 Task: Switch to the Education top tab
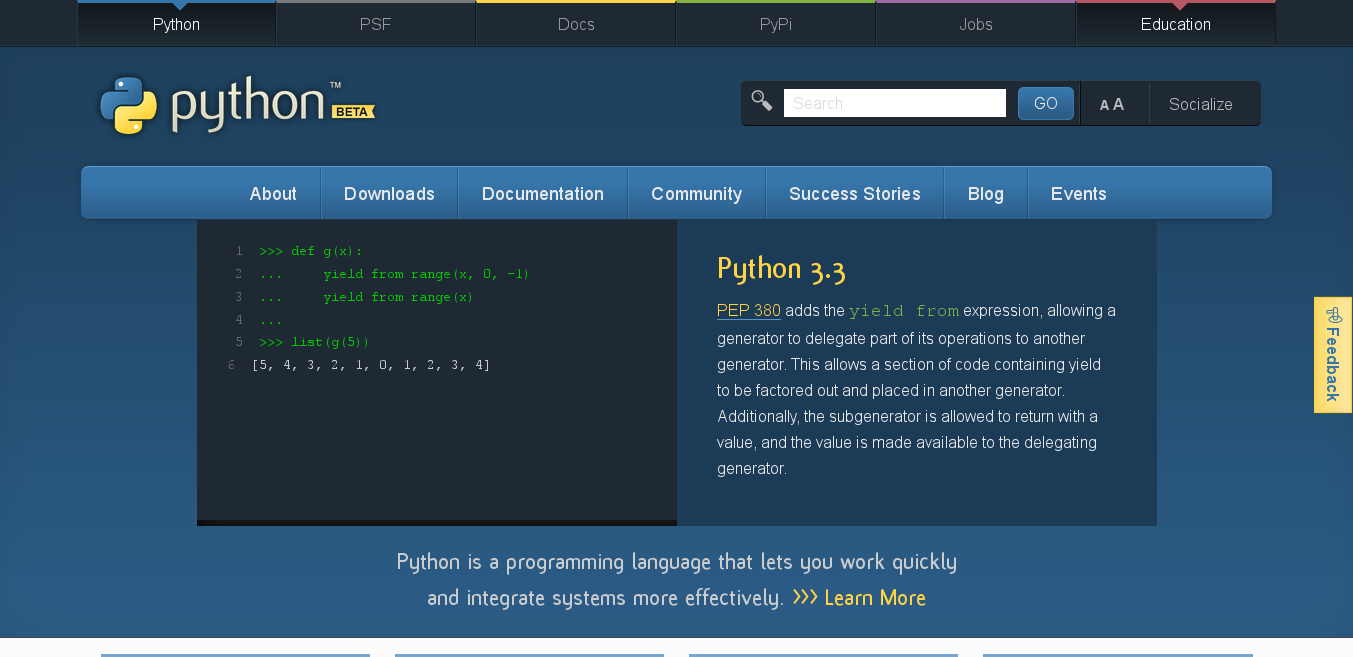tap(1176, 24)
